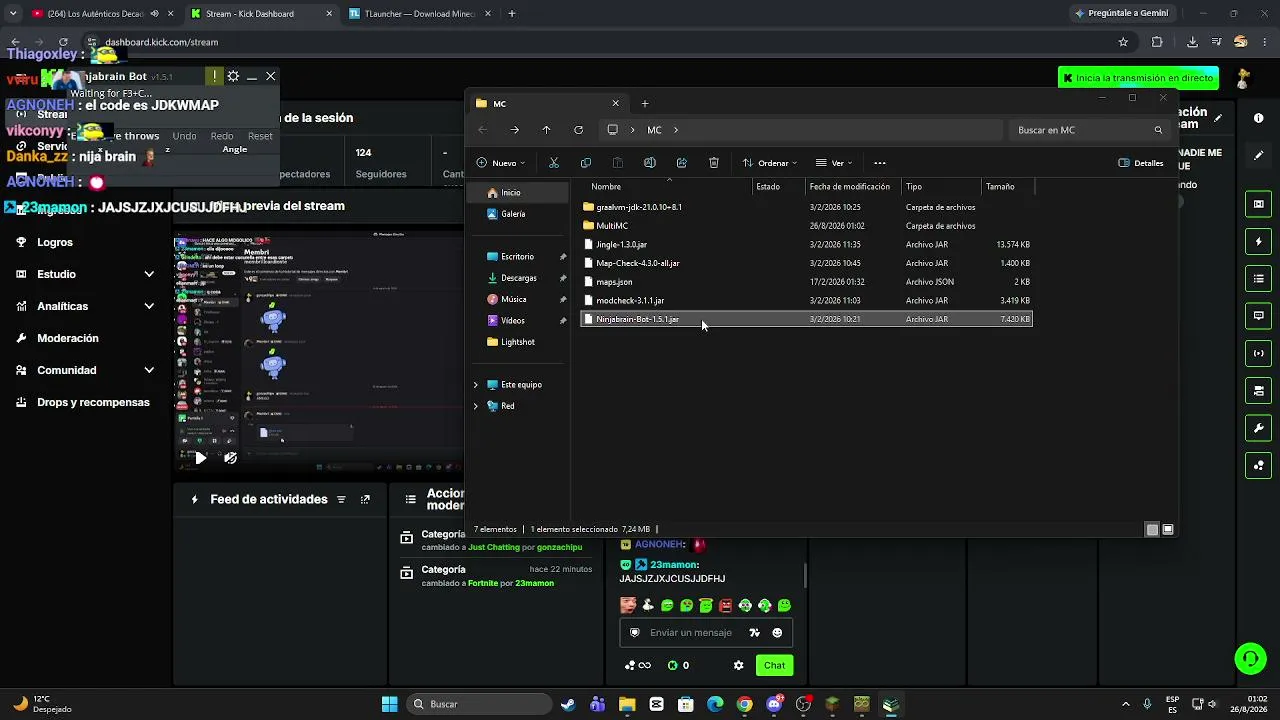Play the stream preview video

(200, 458)
